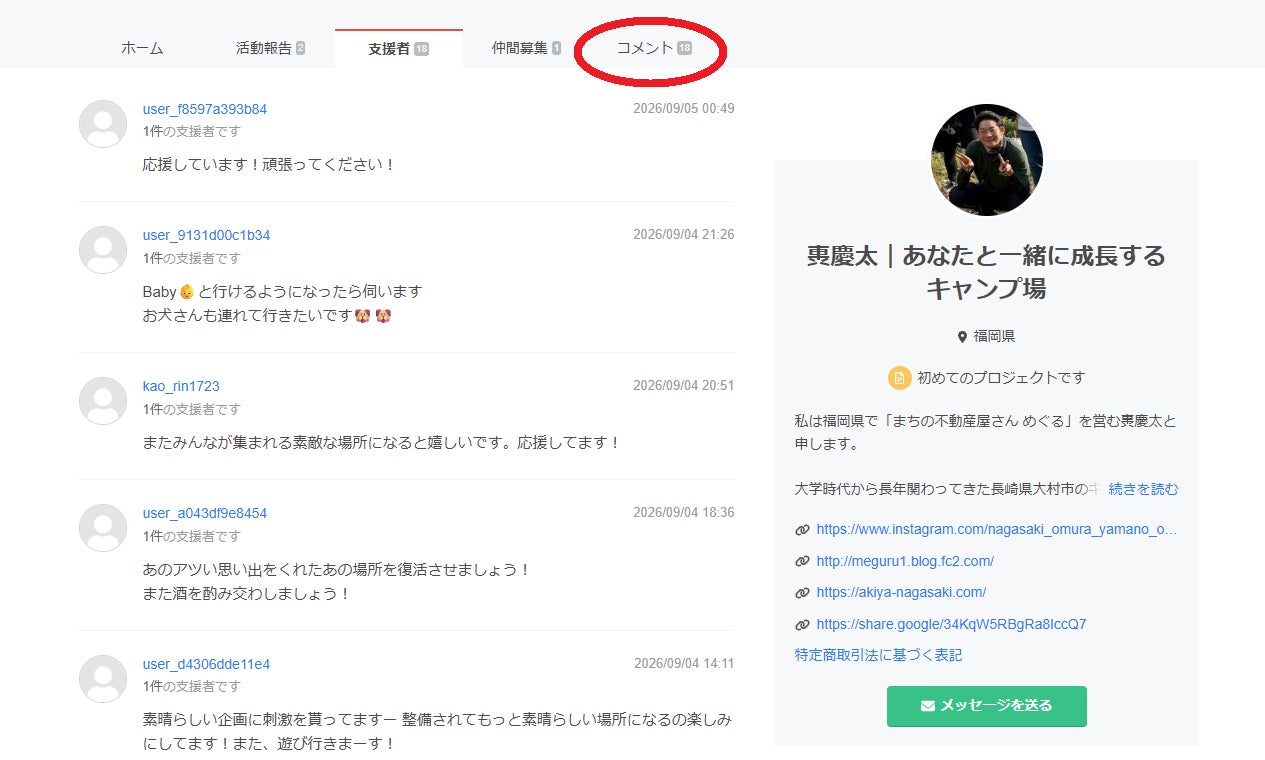The width and height of the screenshot is (1265, 760).
Task: Open the kao_rin1723 username link
Action: tap(181, 386)
